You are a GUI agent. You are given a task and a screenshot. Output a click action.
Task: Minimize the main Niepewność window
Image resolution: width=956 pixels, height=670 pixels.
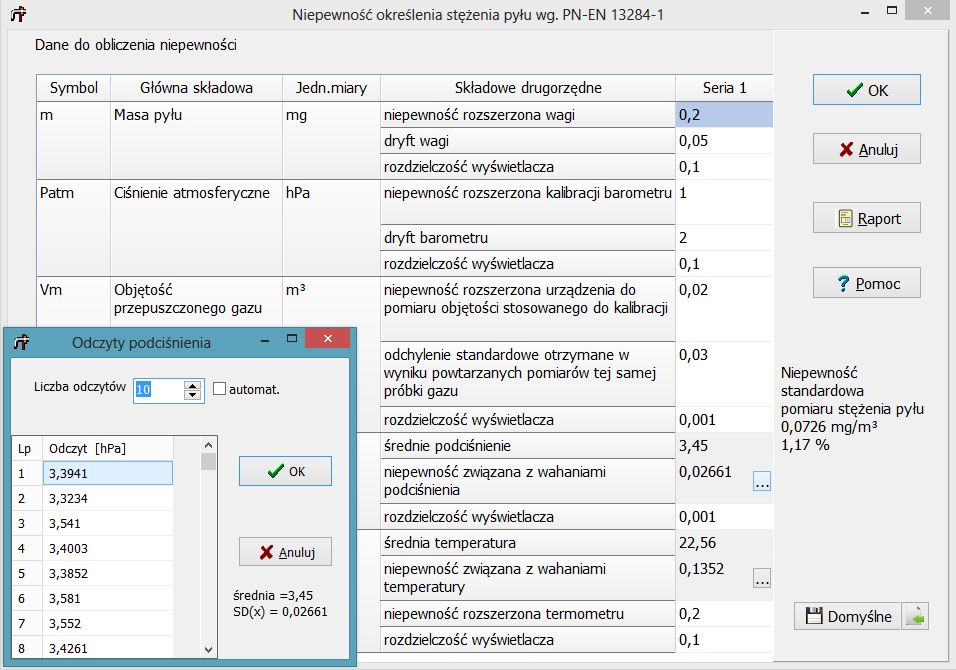(x=865, y=12)
